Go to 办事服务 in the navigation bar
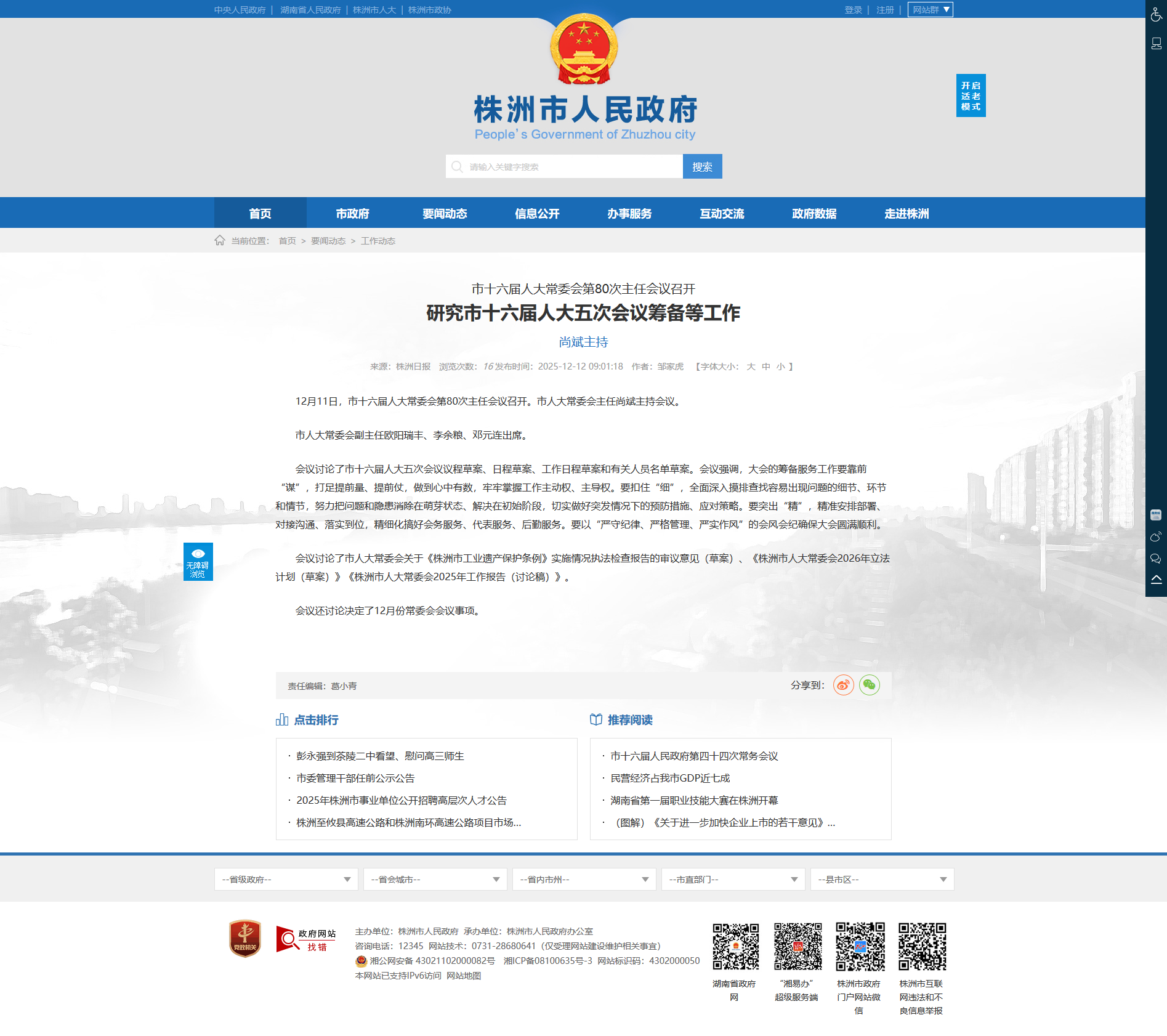Screen dimensions: 1167x1036 [x=629, y=214]
